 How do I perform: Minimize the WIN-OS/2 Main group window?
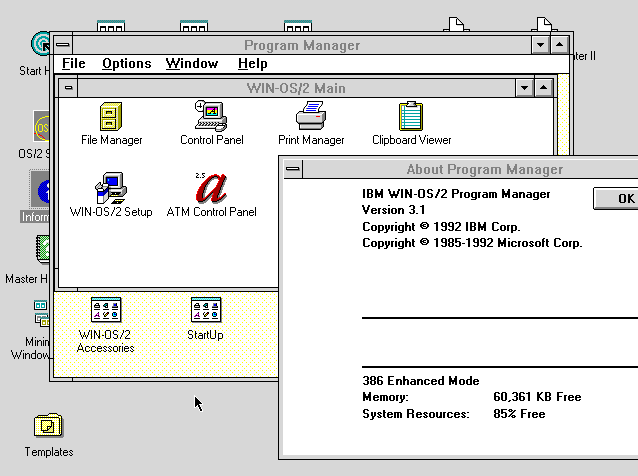525,88
